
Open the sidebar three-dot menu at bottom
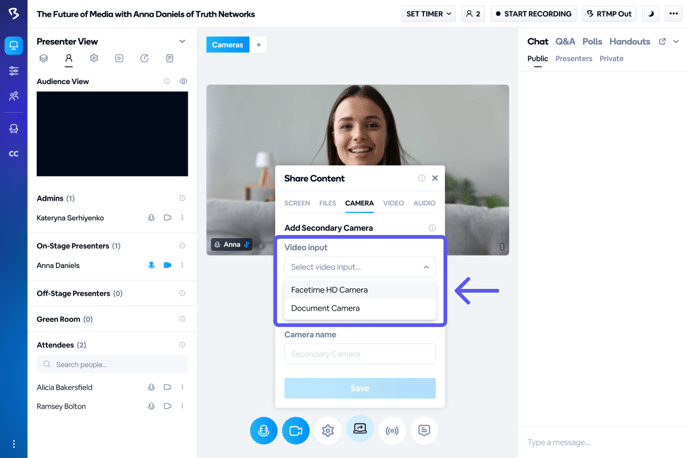tap(14, 444)
